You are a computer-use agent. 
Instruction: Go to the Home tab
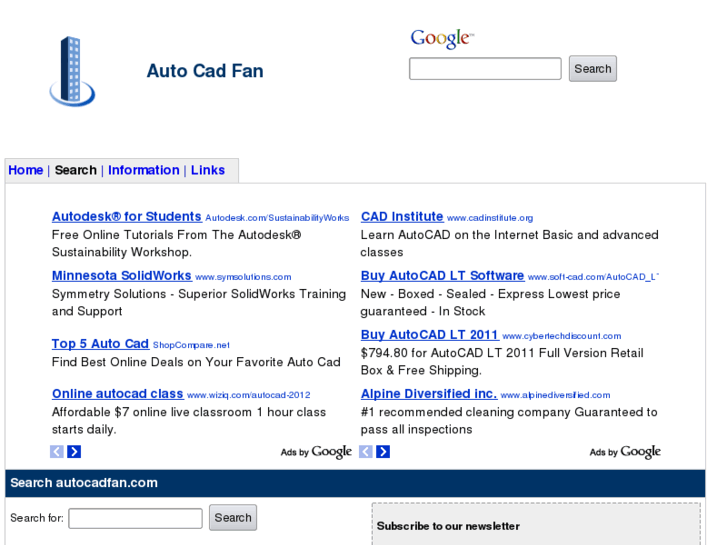tap(26, 170)
